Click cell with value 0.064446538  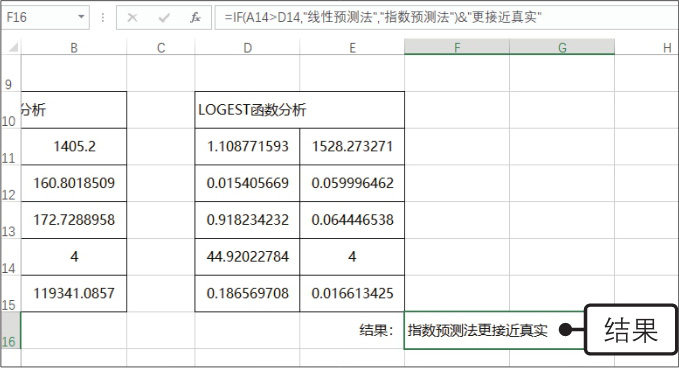pos(352,220)
